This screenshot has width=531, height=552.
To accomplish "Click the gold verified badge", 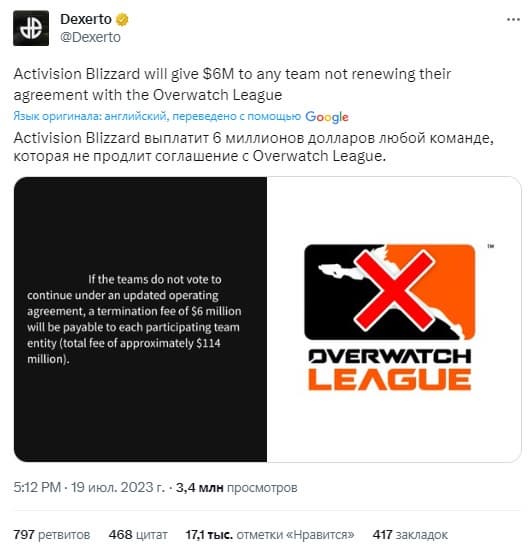I will pyautogui.click(x=122, y=19).
